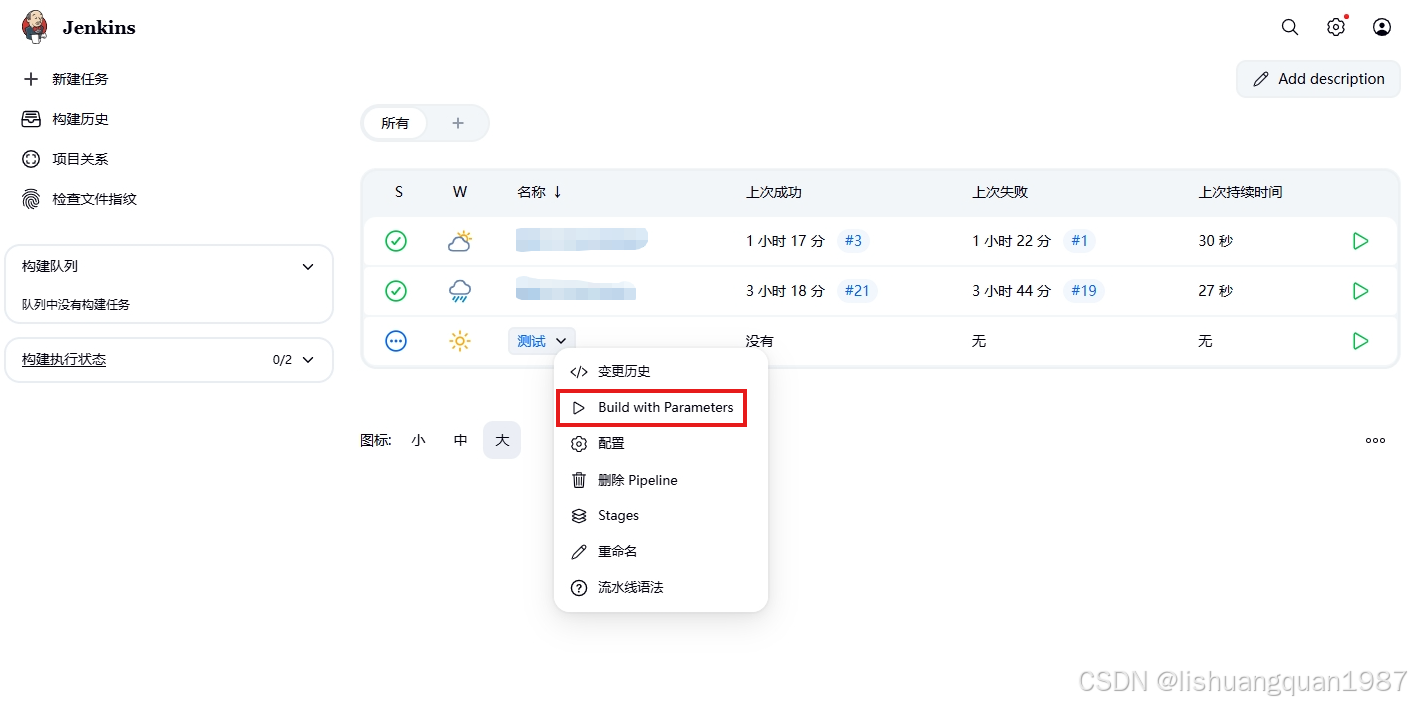Expand the 构建执行状态 chevron
This screenshot has height=707, width=1412.
tap(308, 360)
